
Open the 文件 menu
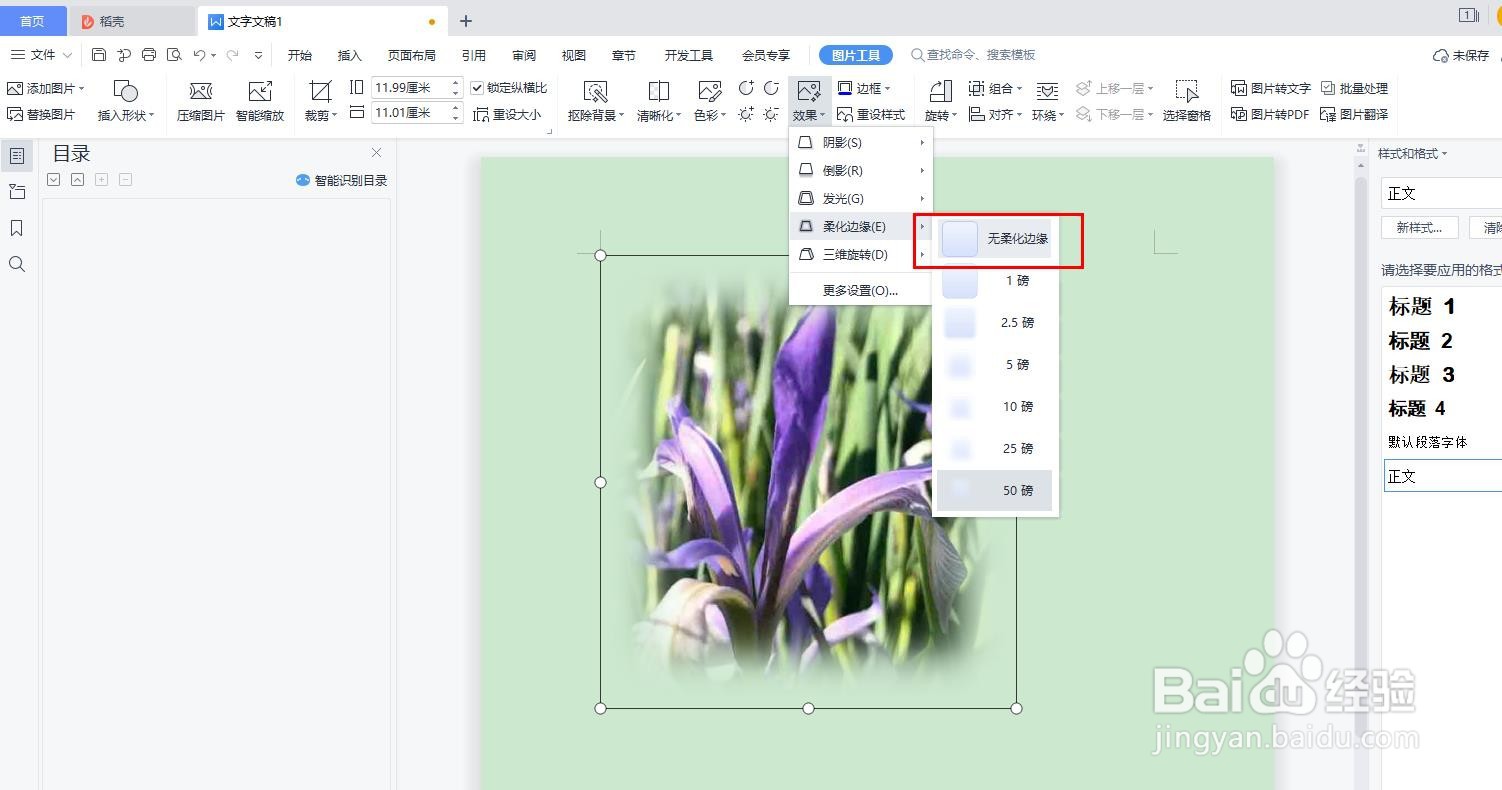[x=42, y=55]
